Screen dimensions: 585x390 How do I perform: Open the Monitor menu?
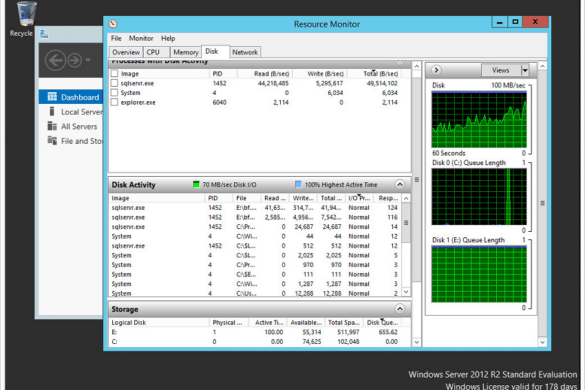coord(141,38)
